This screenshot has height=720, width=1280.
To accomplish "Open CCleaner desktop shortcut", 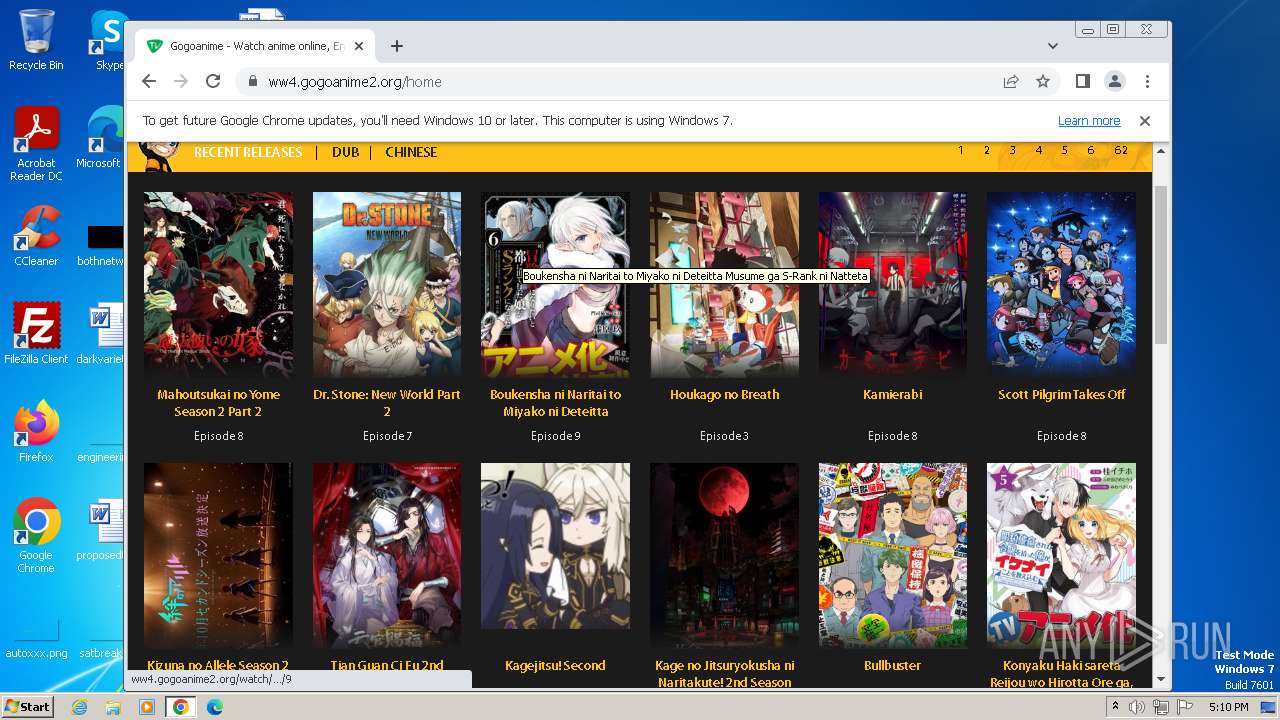I will coord(36,236).
